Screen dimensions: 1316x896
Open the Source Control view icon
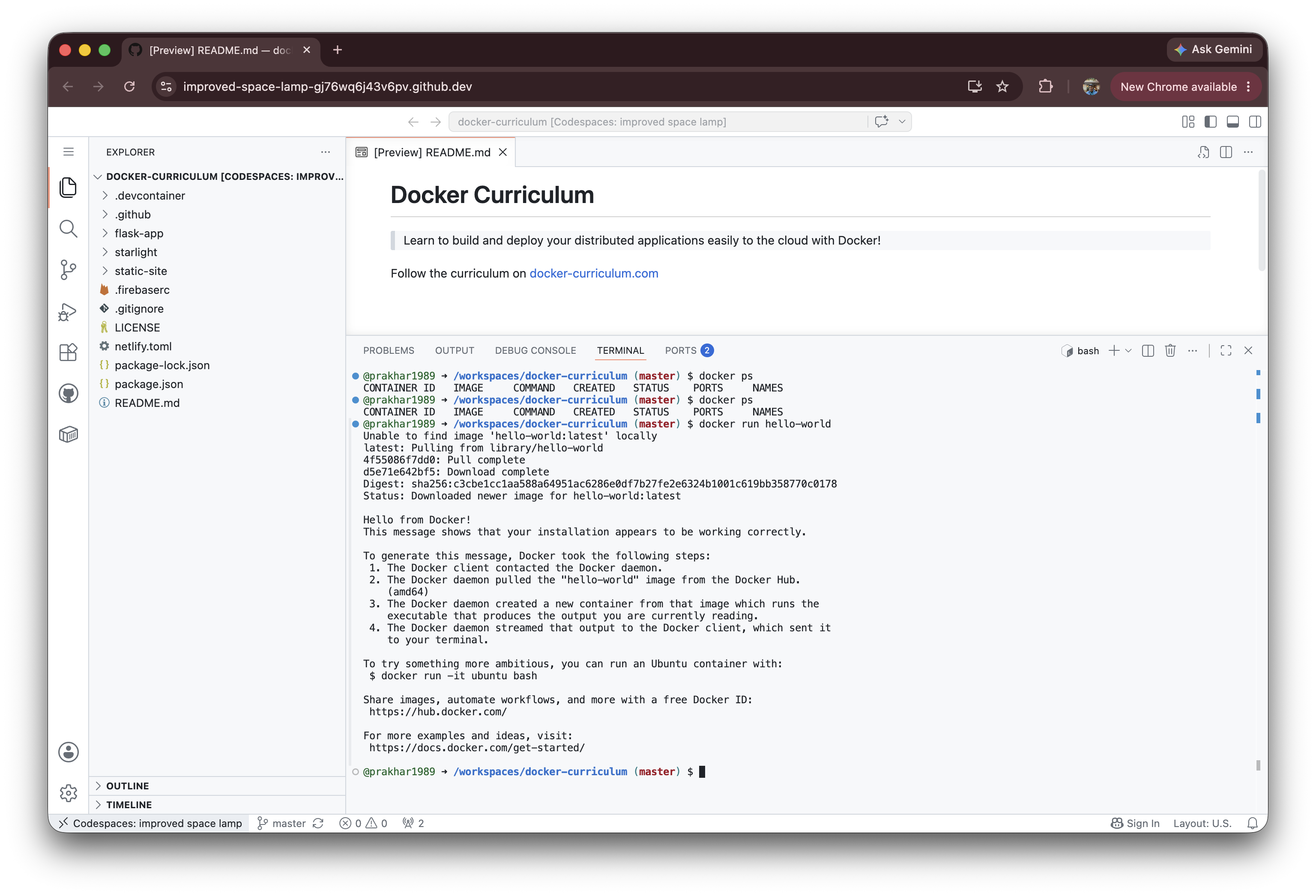(68, 270)
